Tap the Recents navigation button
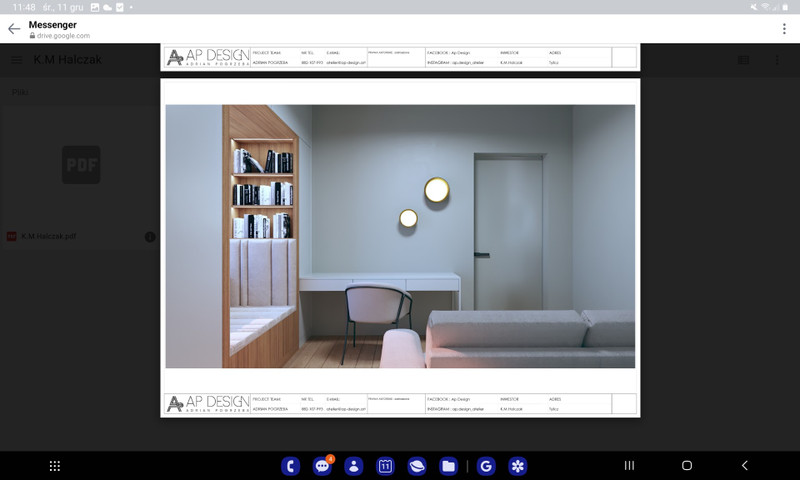This screenshot has height=480, width=800. pos(629,466)
